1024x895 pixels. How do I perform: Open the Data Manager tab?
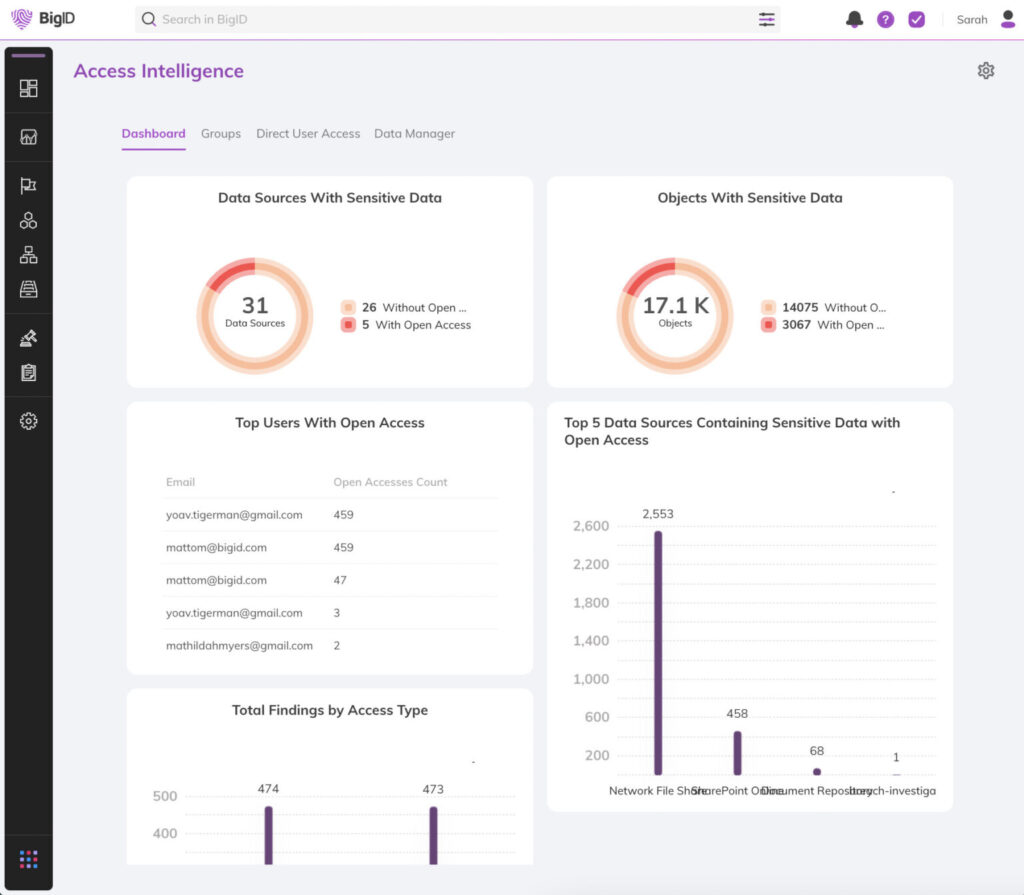[x=415, y=133]
